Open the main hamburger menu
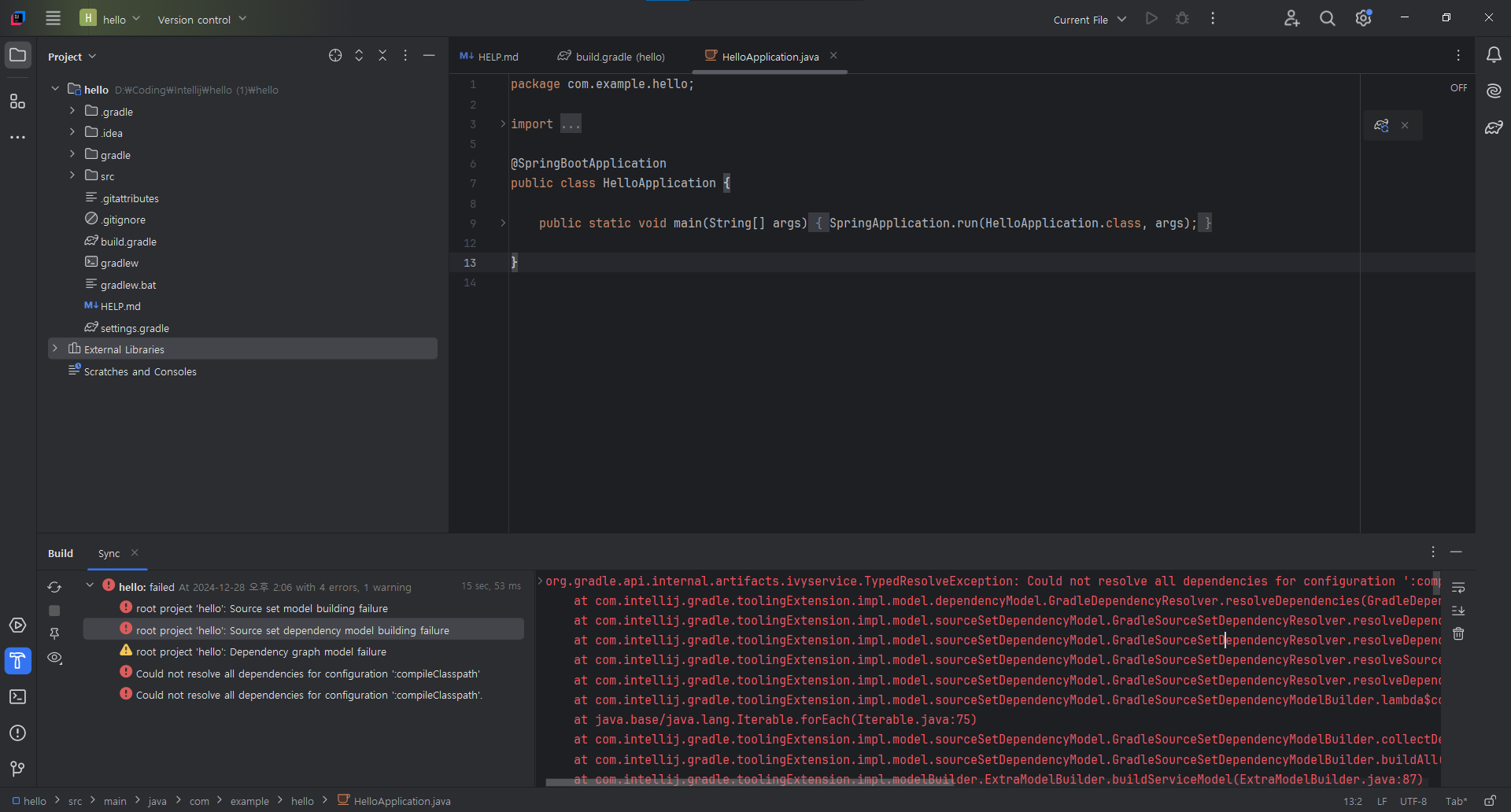Screen dimensions: 1511x812 (53, 18)
